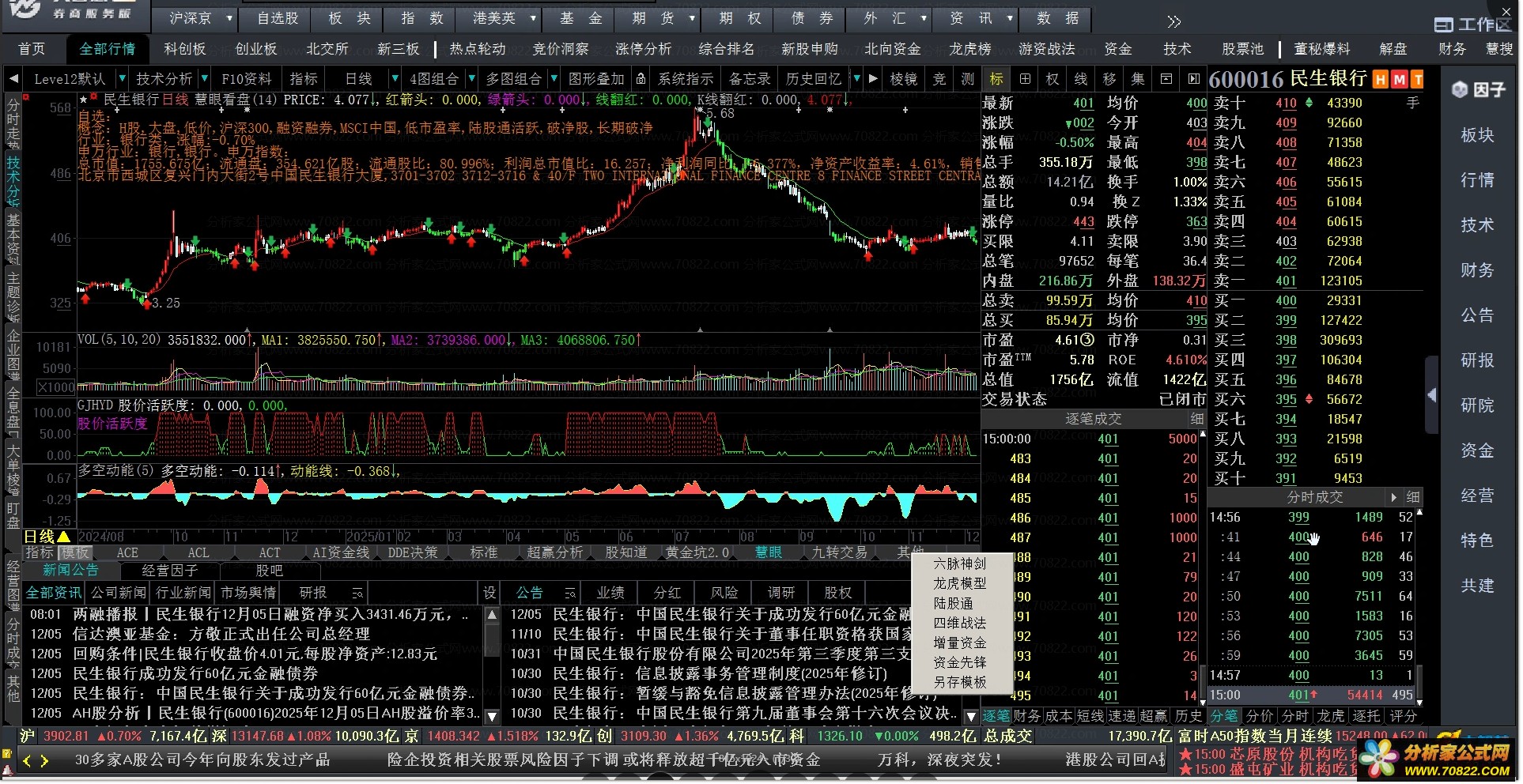Click the ticker previous arrow at bottom left
This screenshot has width=1523, height=784.
point(27,761)
